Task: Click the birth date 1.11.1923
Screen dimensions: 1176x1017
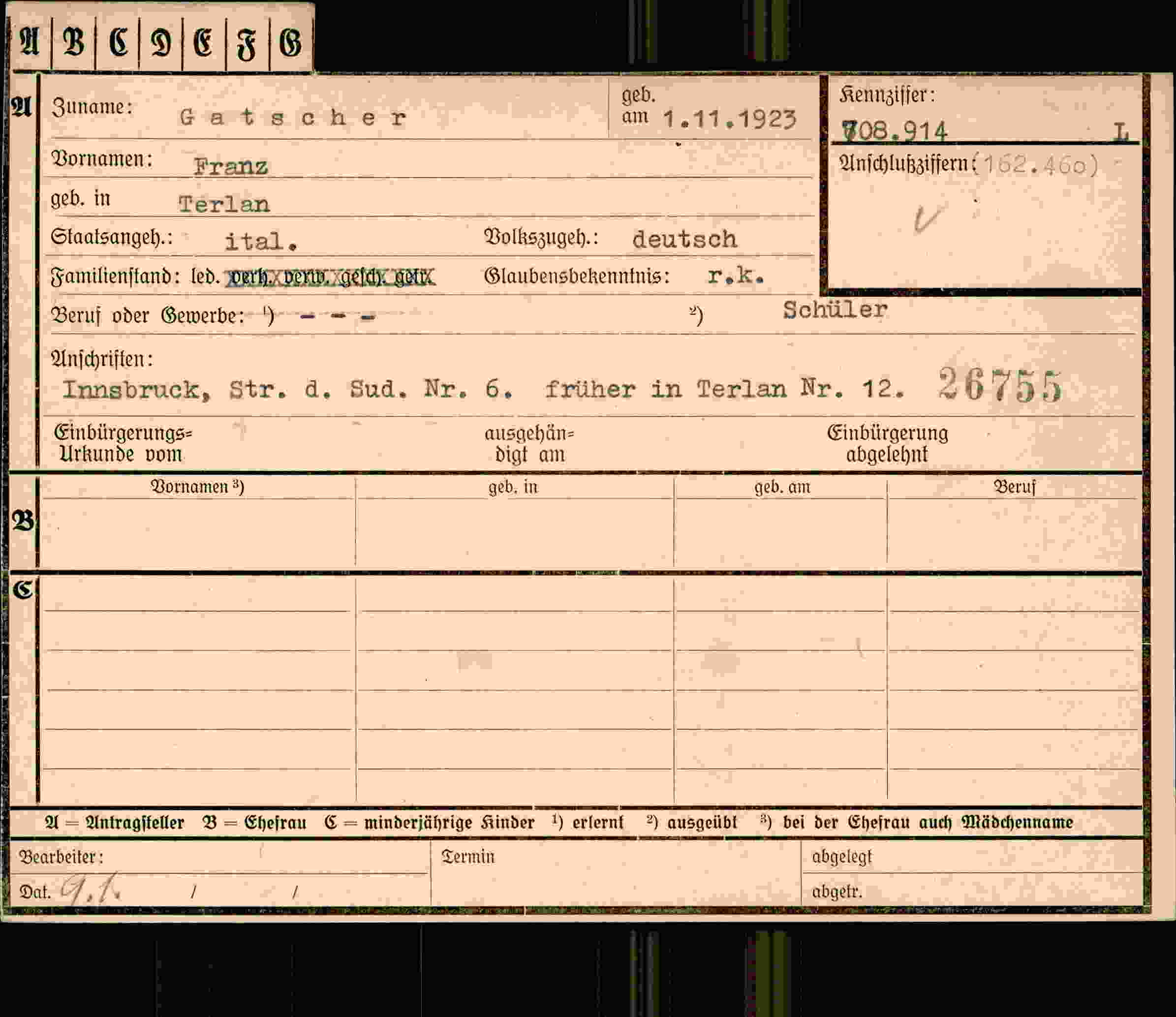Action: coord(730,119)
